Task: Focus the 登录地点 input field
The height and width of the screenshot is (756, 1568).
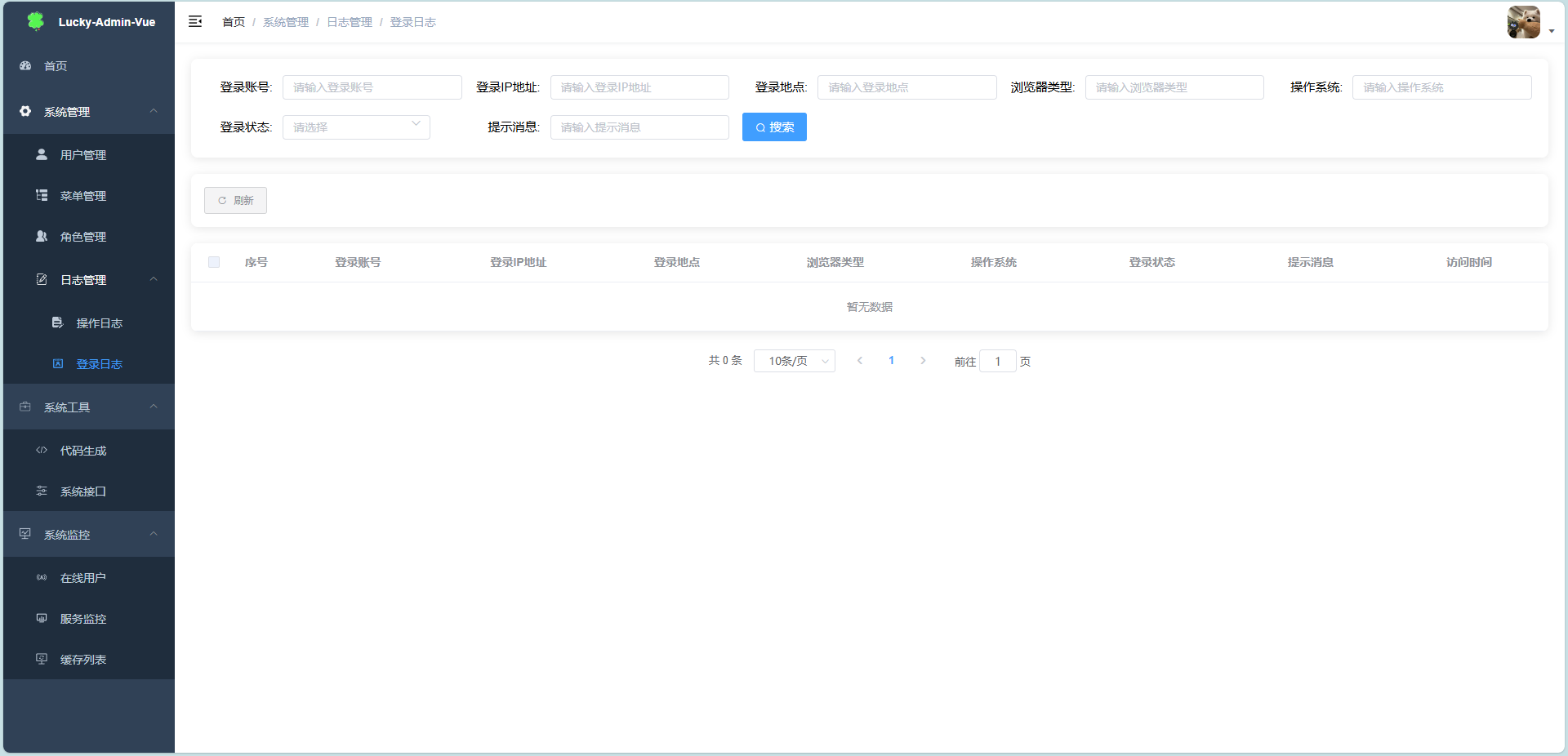Action: (x=907, y=87)
